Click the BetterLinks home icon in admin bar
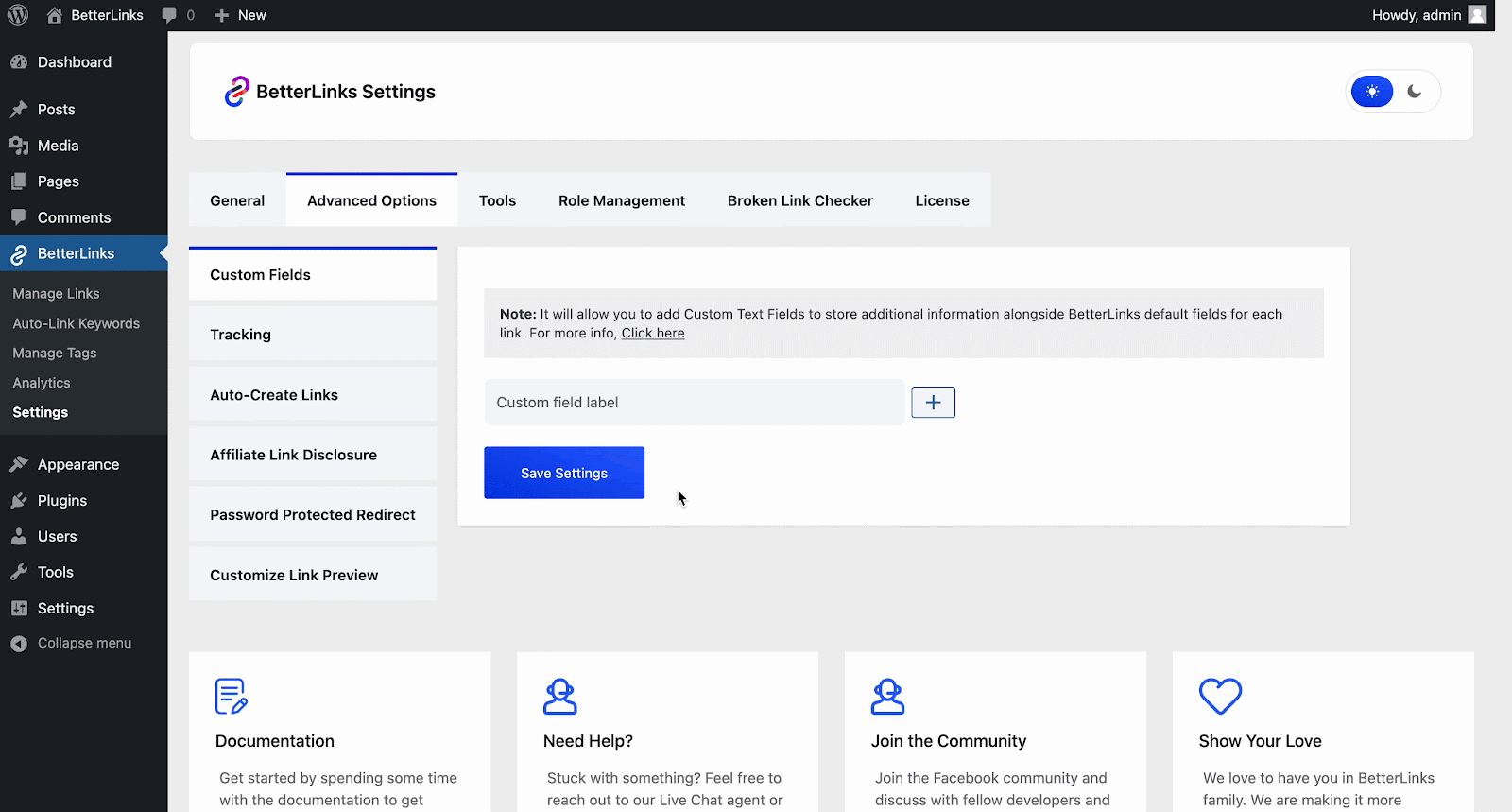 click(x=55, y=15)
